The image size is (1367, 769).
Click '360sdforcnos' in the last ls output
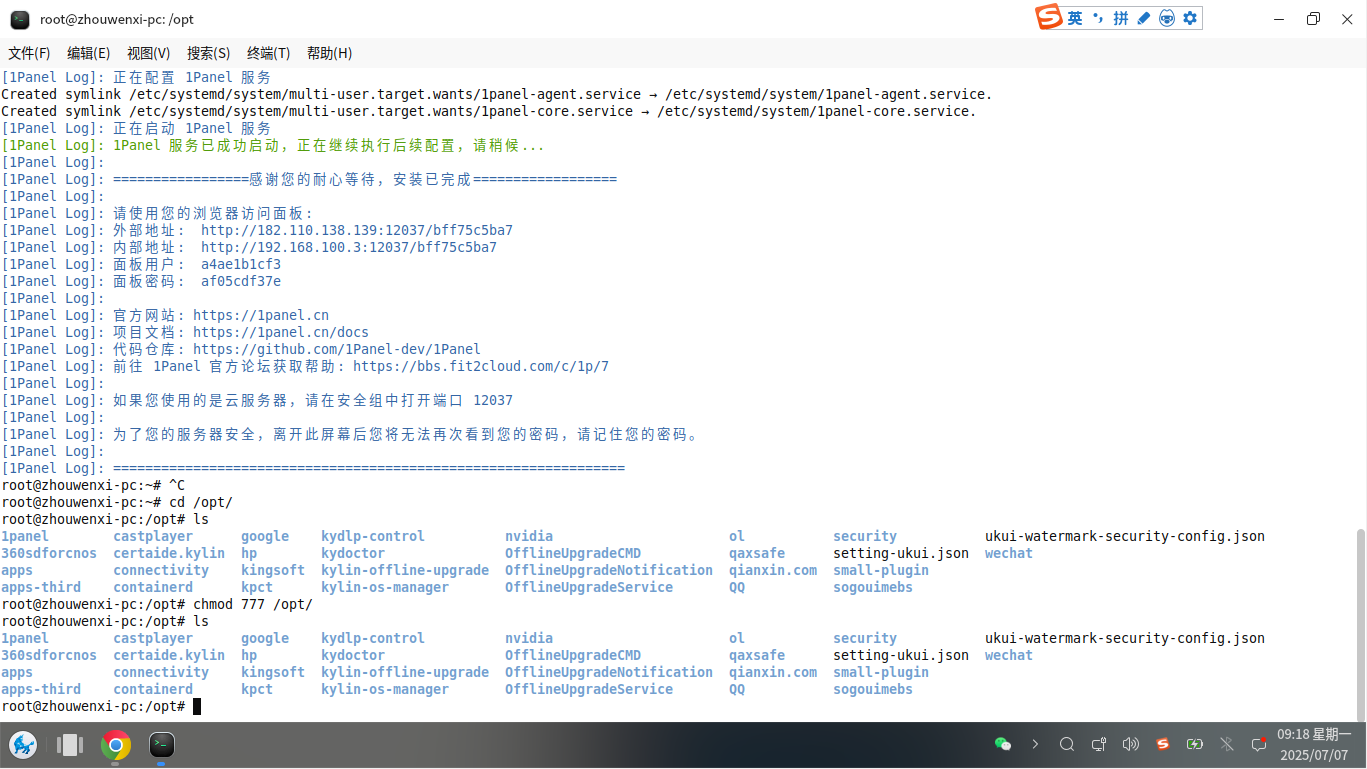click(x=49, y=655)
